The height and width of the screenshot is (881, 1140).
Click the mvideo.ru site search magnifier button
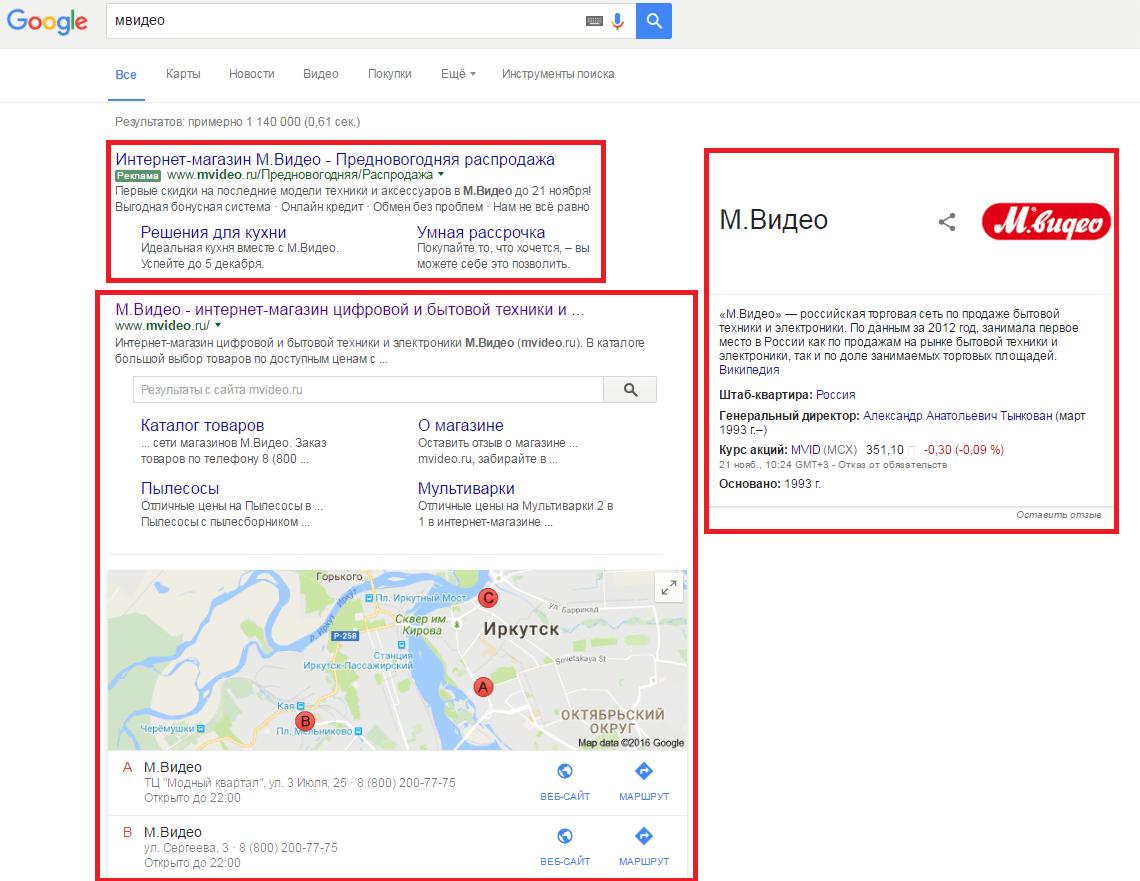tap(630, 390)
